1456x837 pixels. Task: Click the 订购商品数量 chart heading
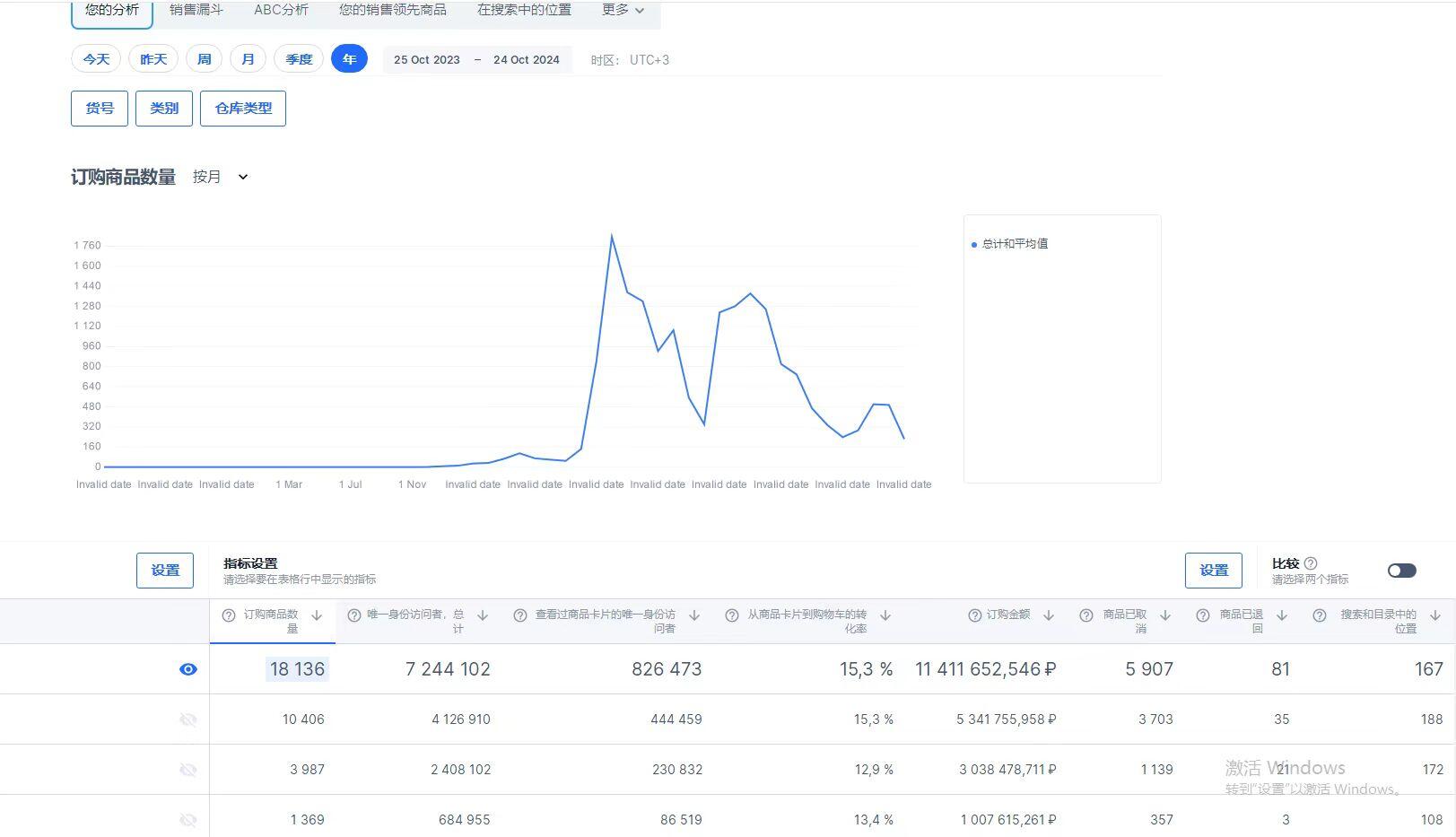[x=123, y=177]
